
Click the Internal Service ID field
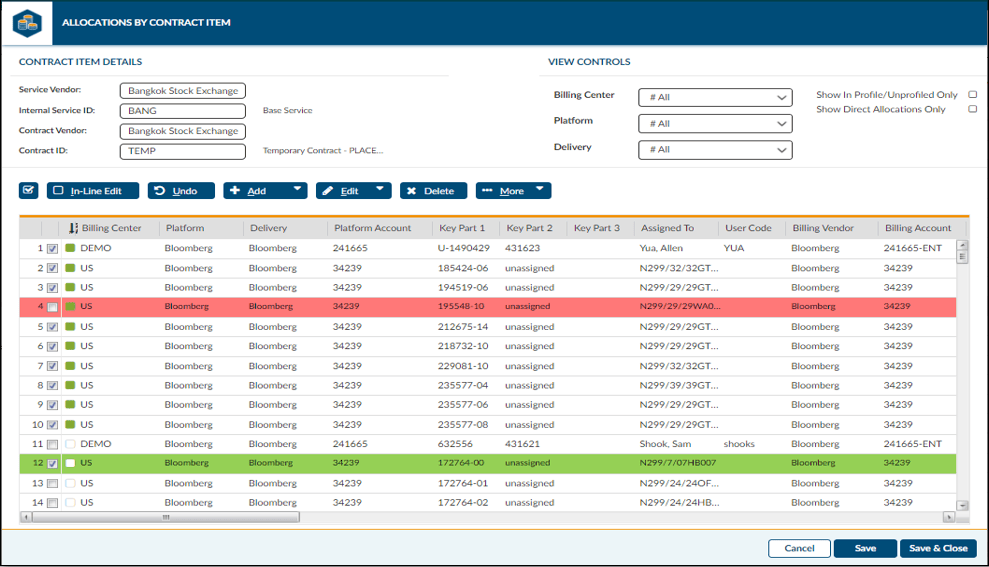click(x=183, y=111)
